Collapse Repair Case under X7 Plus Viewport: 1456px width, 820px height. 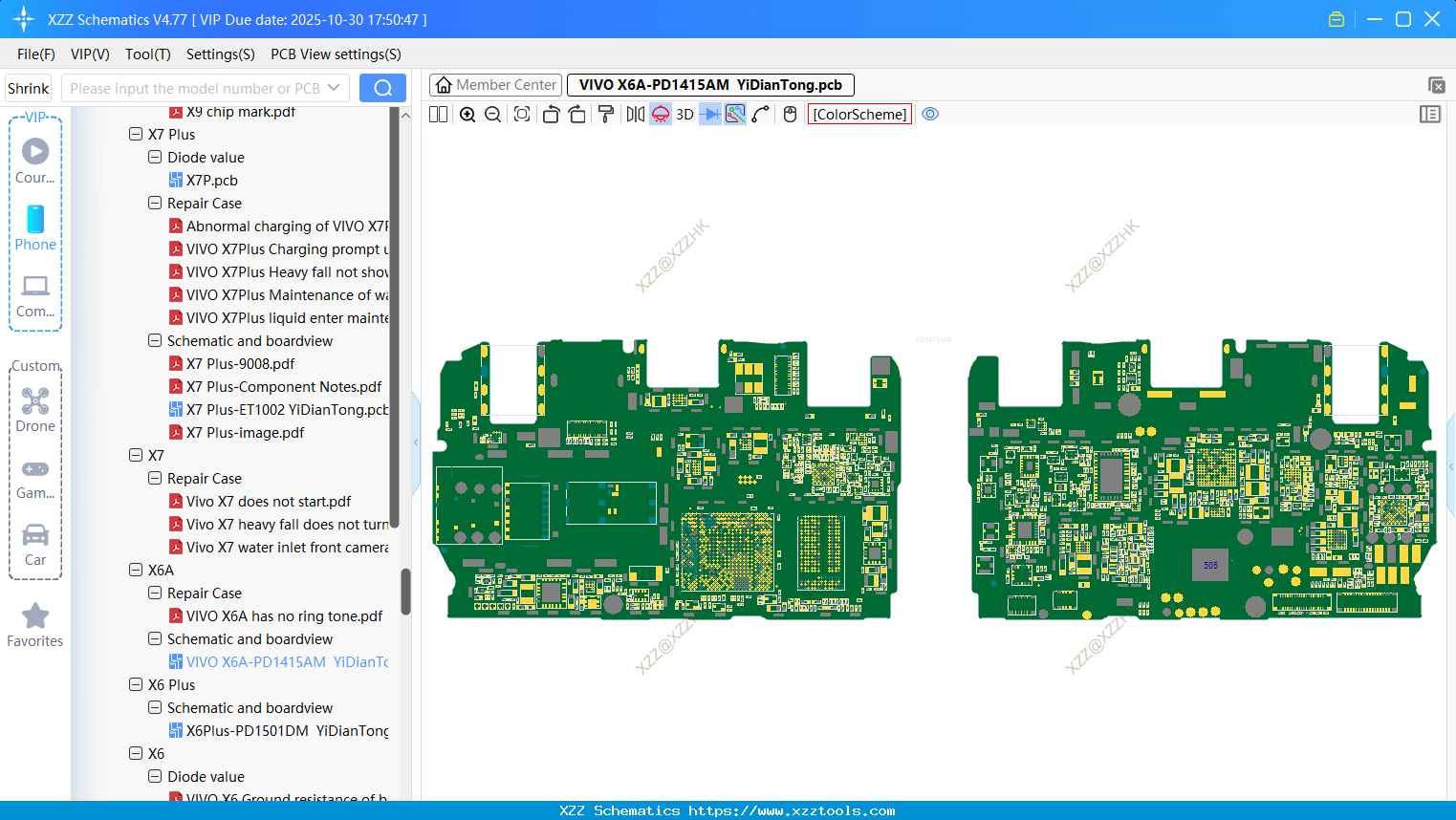(155, 204)
